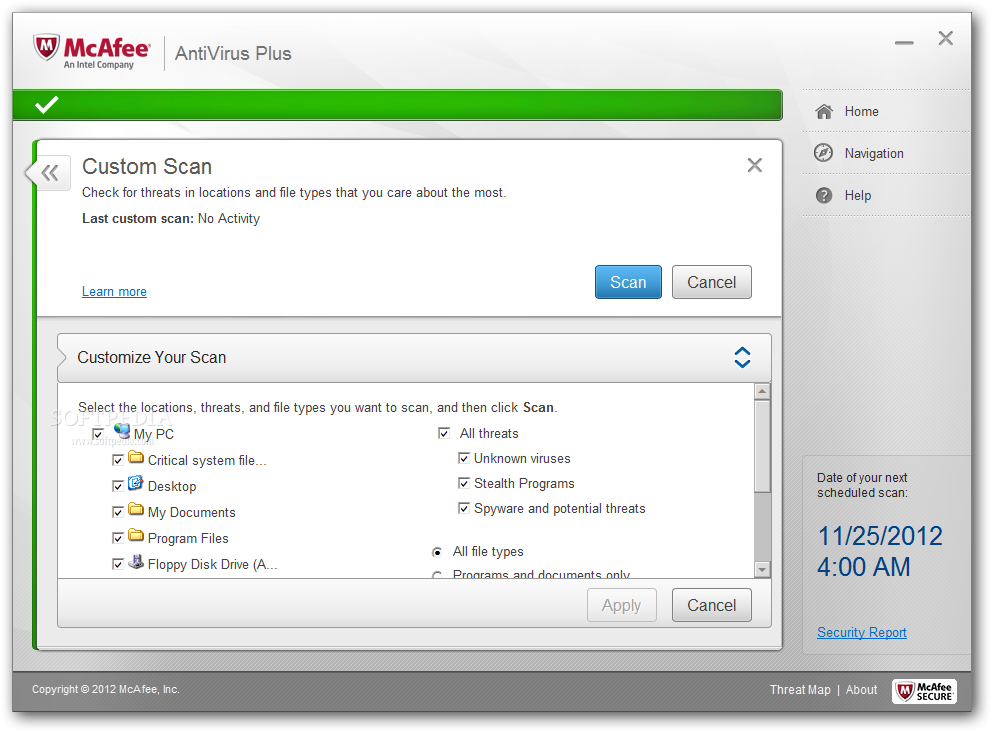The image size is (992, 732).
Task: Open the Threat Map link
Action: 800,690
